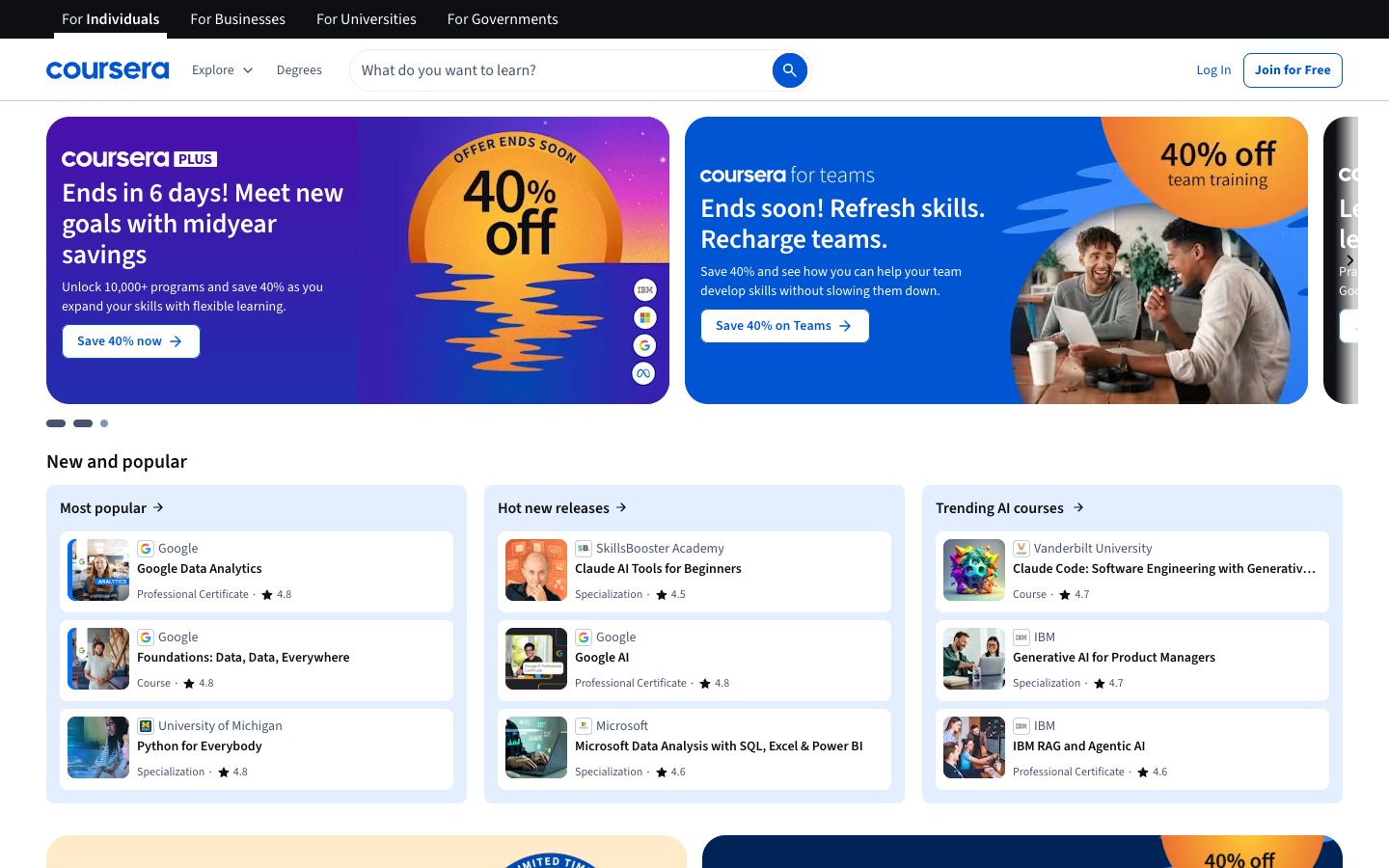The image size is (1389, 868).
Task: Open the Generative AI for Product Managers thumbnail
Action: pos(974,659)
